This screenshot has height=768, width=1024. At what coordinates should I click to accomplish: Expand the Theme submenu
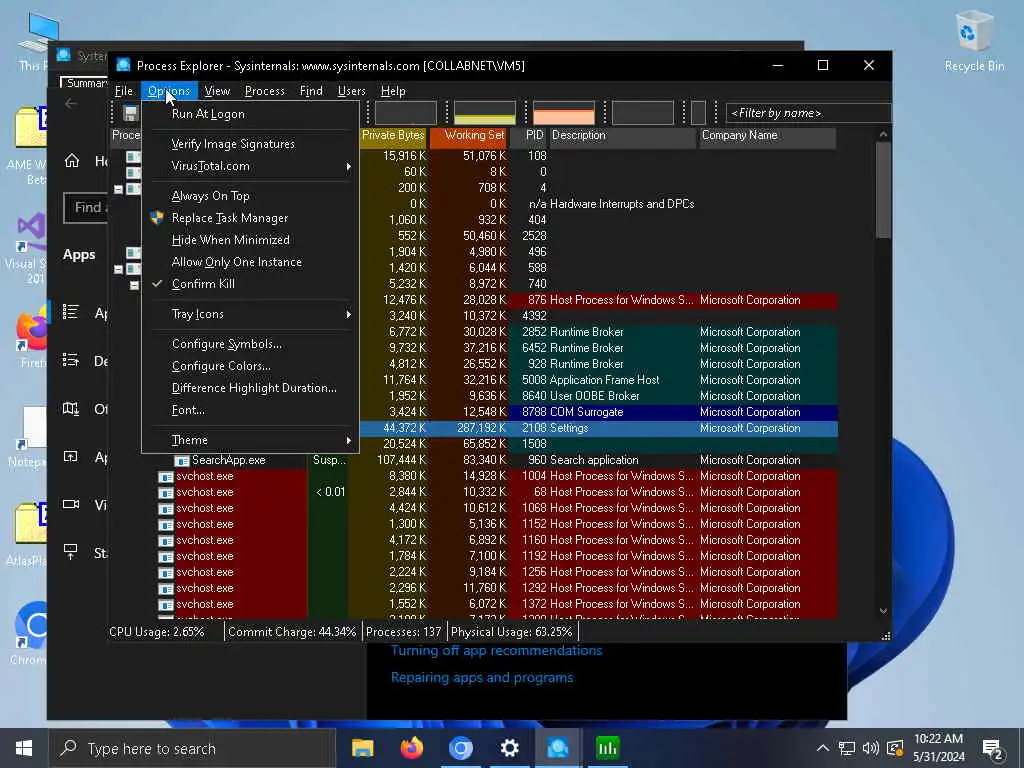[250, 440]
